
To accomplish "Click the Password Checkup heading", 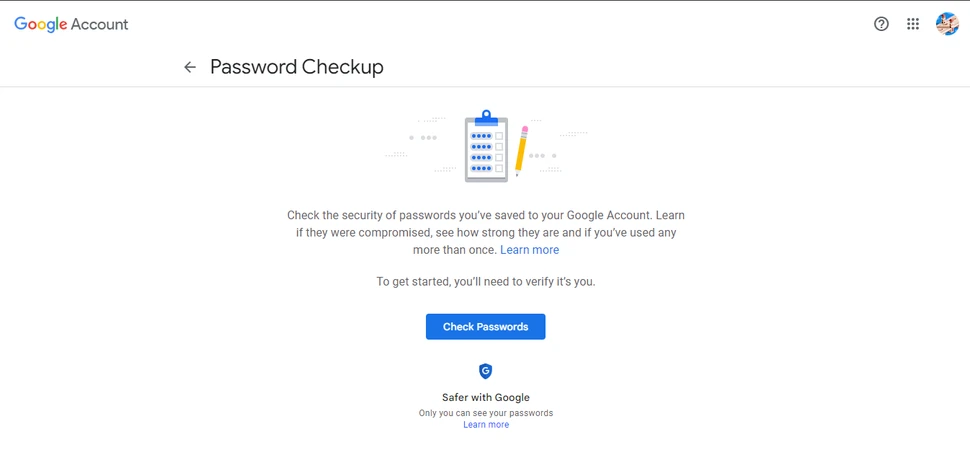I will click(x=296, y=67).
